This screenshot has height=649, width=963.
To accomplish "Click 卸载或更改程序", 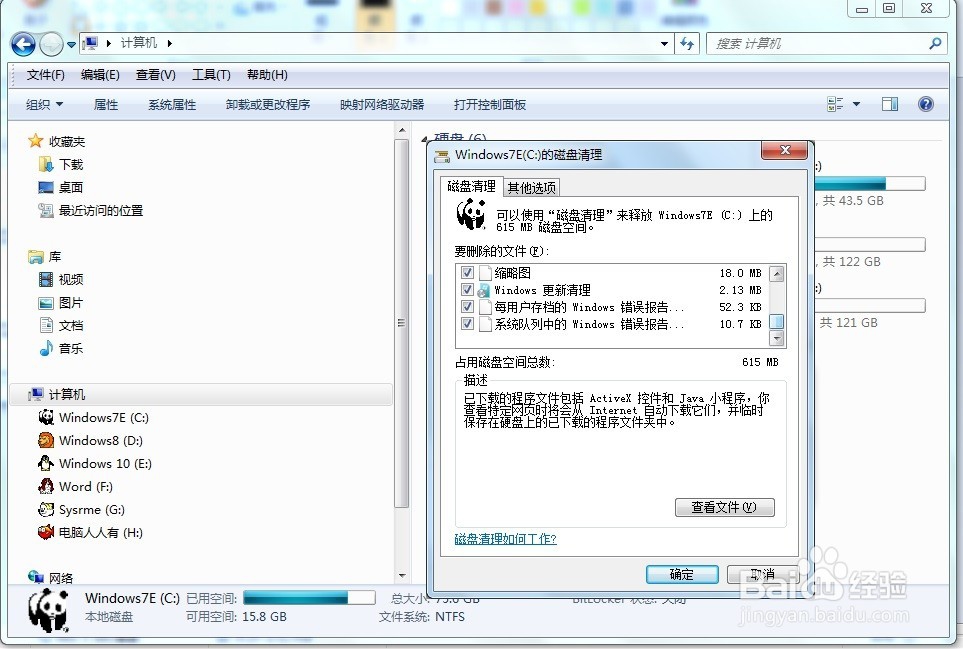I will click(268, 104).
